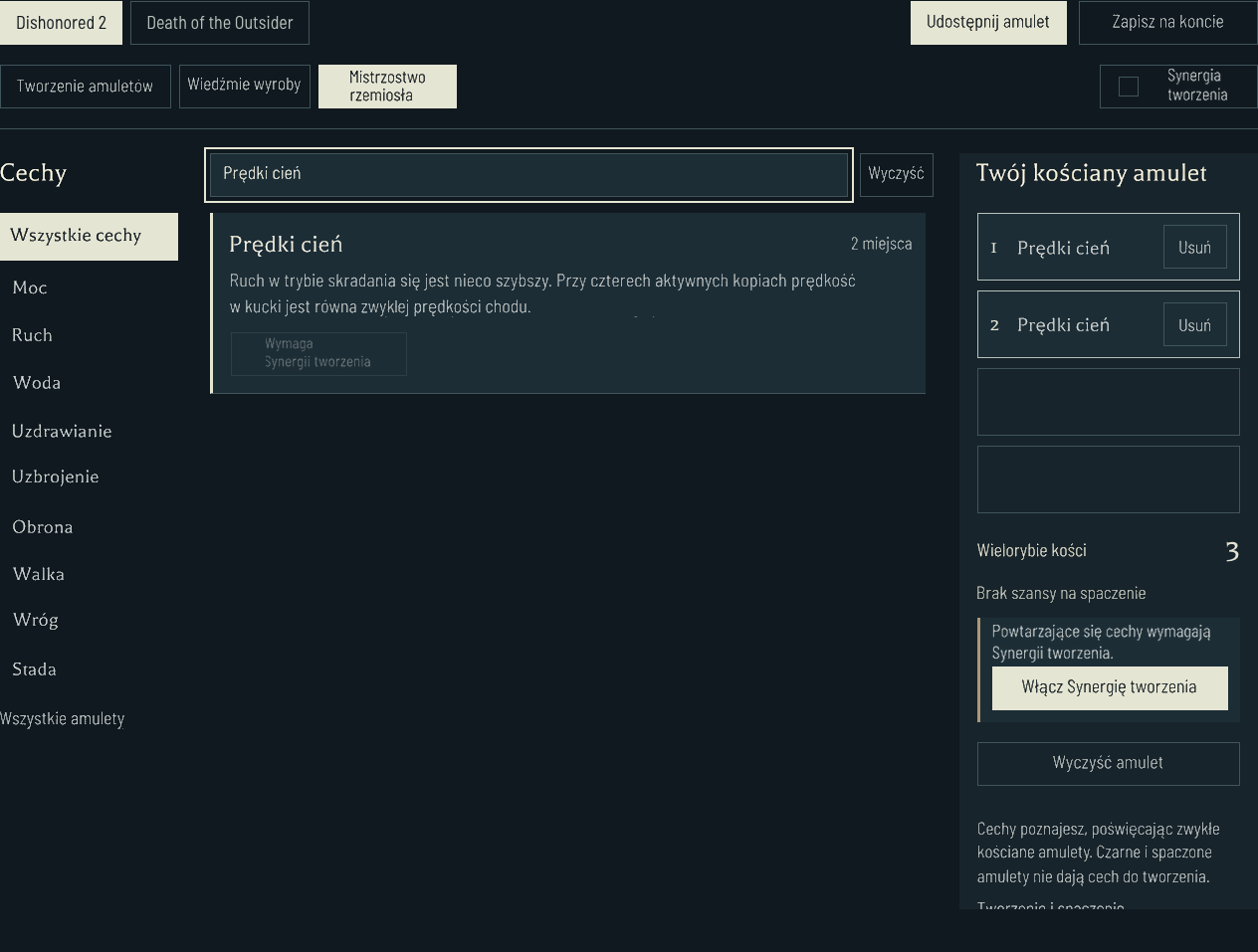Remove Prędki cień from slot 1
The width and height of the screenshot is (1258, 952).
click(1195, 248)
